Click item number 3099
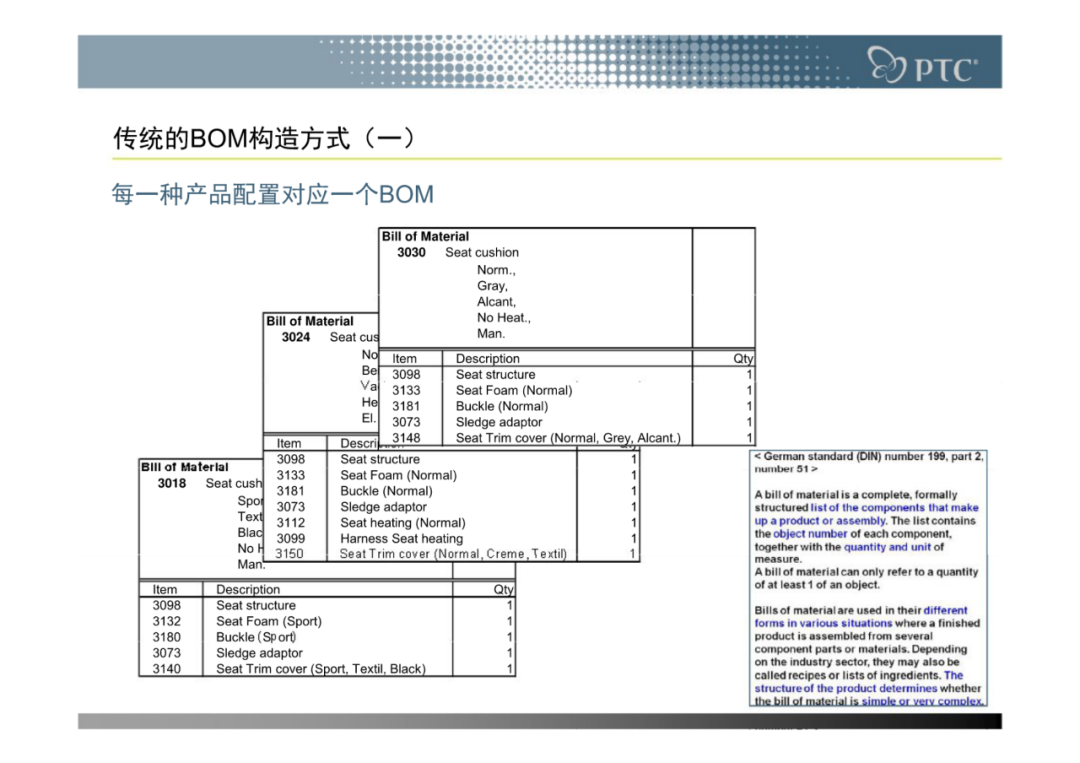Viewport: 1080px width, 763px height. tap(291, 538)
